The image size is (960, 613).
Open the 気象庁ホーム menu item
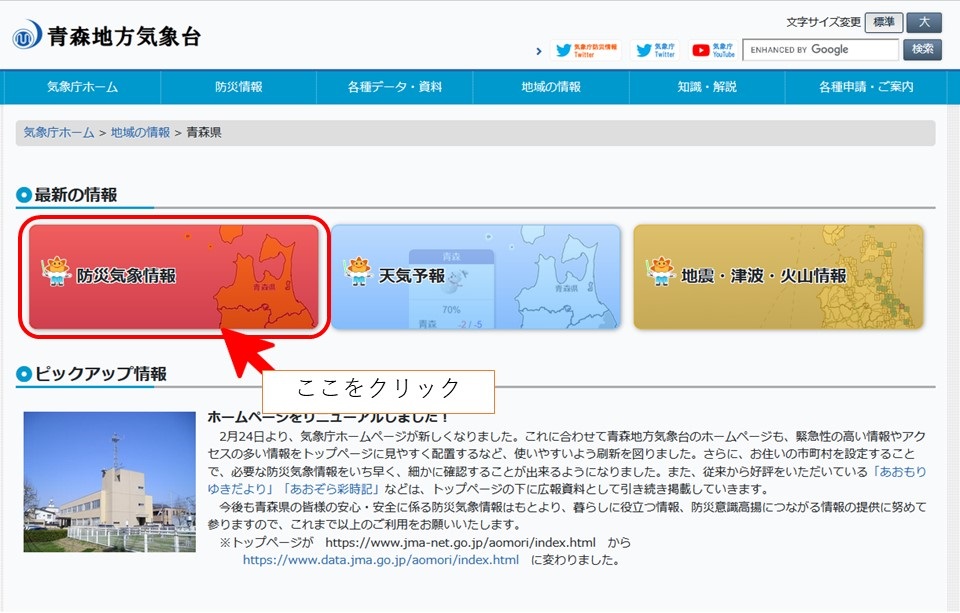(x=82, y=87)
